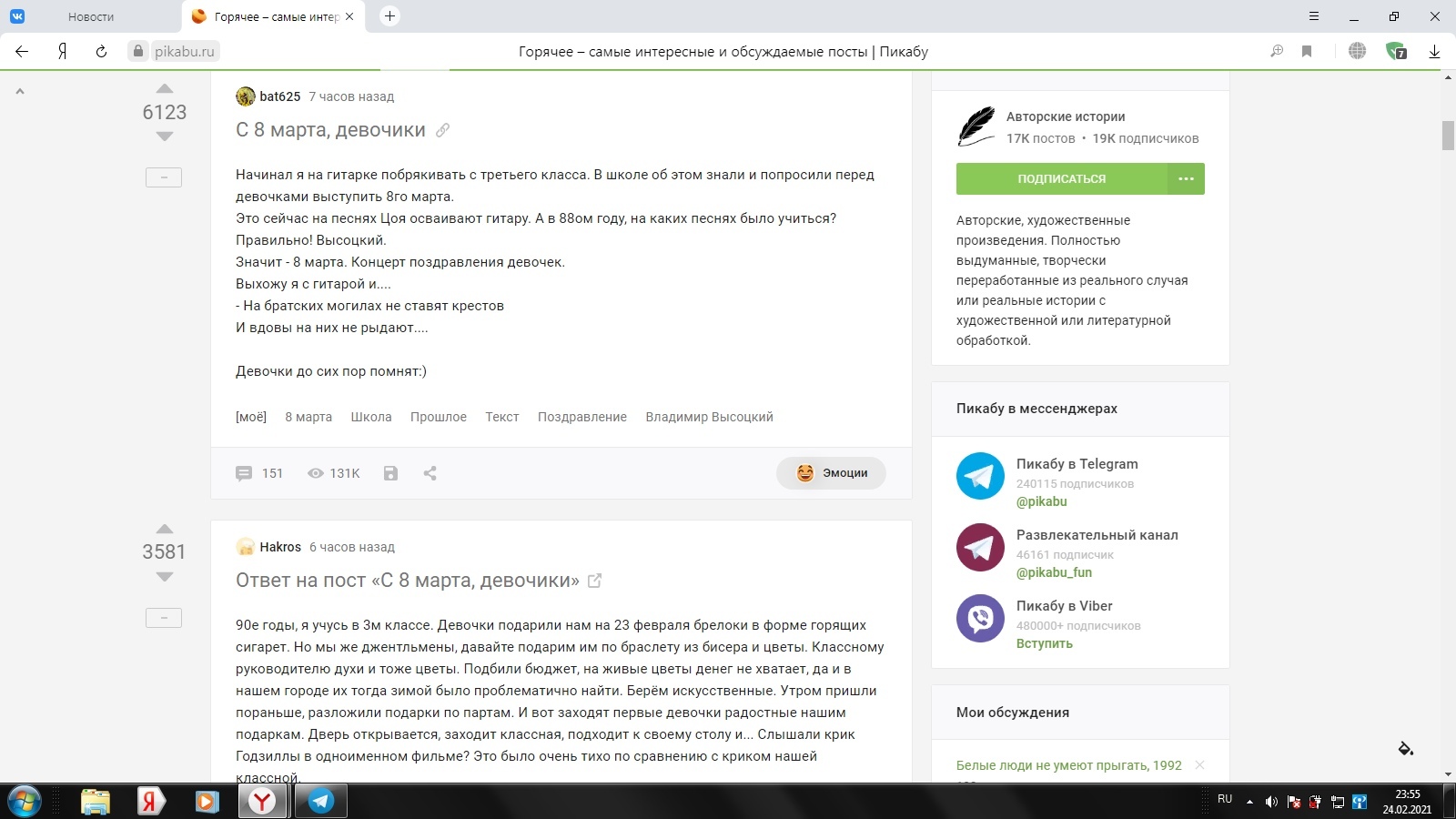Collapse the Hakros post with minus button
The image size is (1456, 819).
click(x=164, y=618)
